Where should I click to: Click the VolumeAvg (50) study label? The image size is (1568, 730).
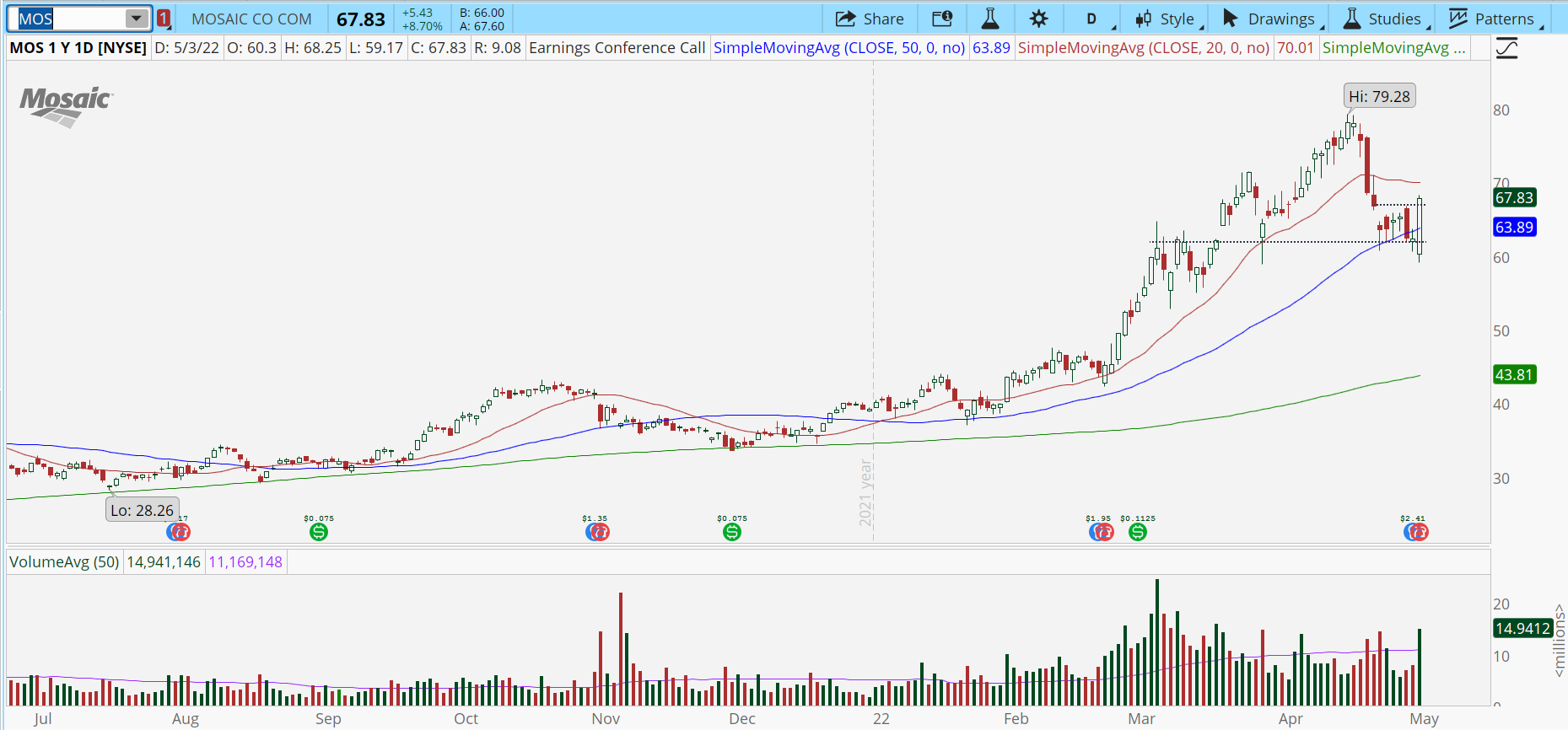coord(64,562)
